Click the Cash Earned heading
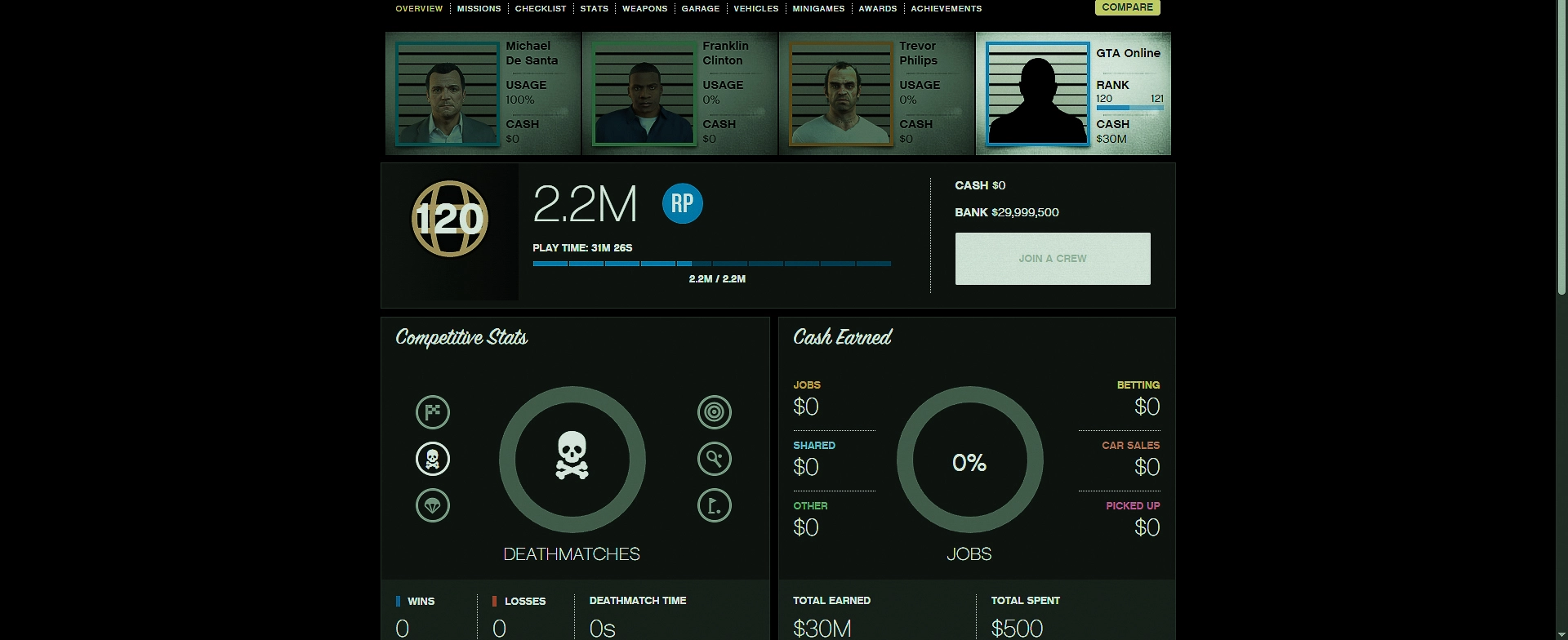The image size is (1568, 640). click(x=843, y=337)
